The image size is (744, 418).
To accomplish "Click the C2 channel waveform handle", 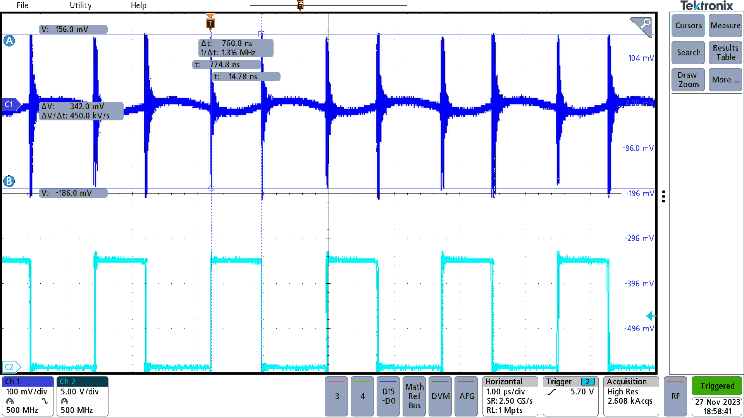I will tap(9, 366).
